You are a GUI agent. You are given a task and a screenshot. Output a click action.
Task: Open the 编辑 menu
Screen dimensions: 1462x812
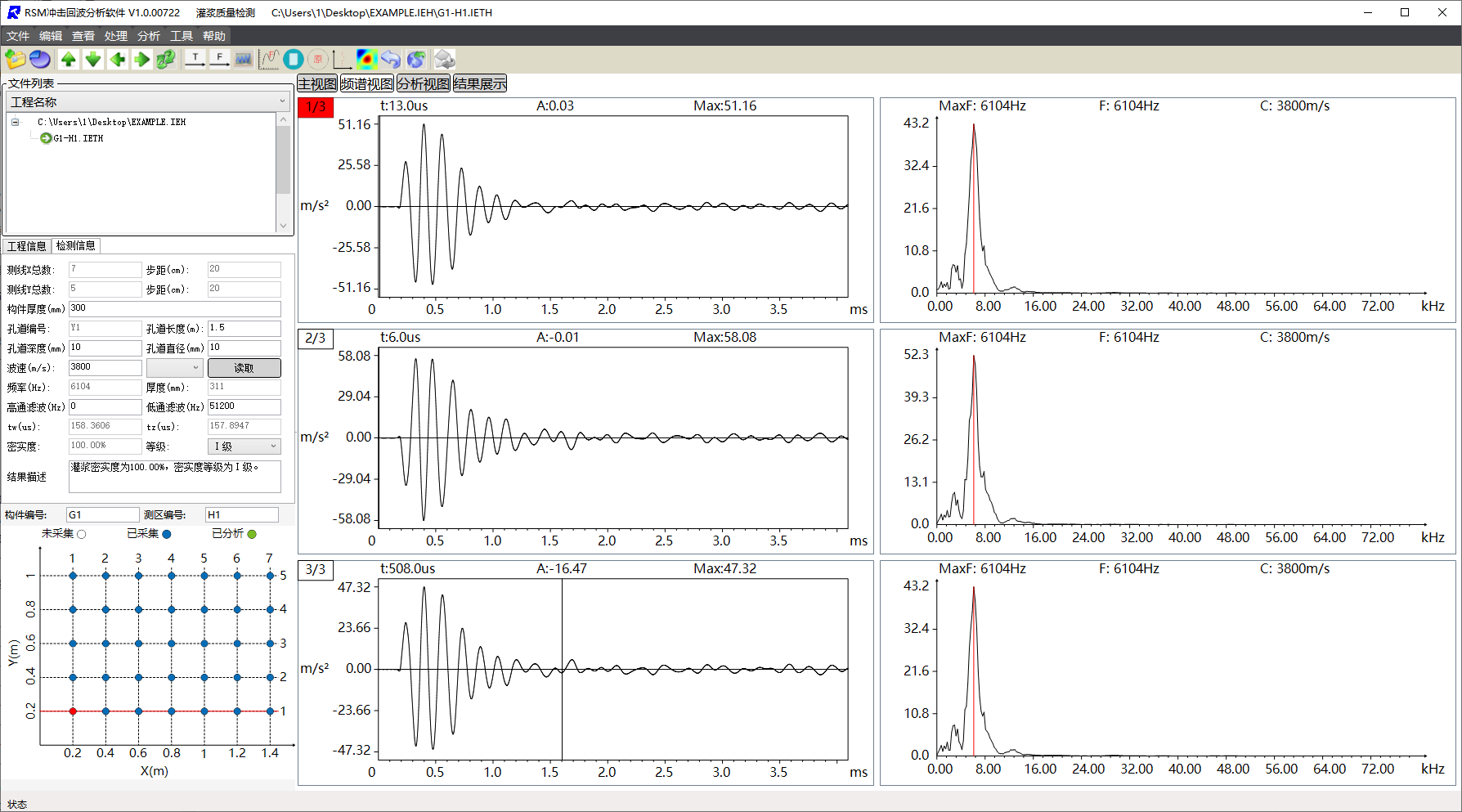pos(51,36)
